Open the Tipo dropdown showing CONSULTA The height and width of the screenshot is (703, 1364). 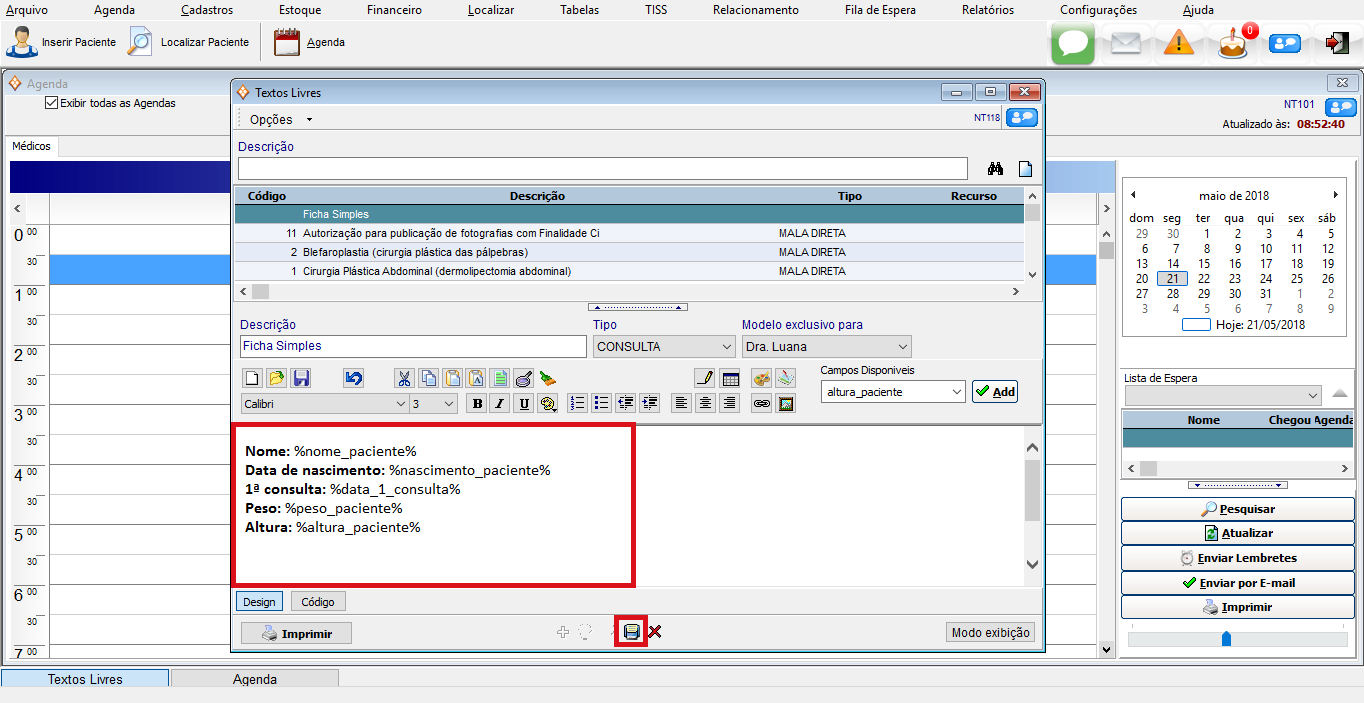[x=664, y=347]
